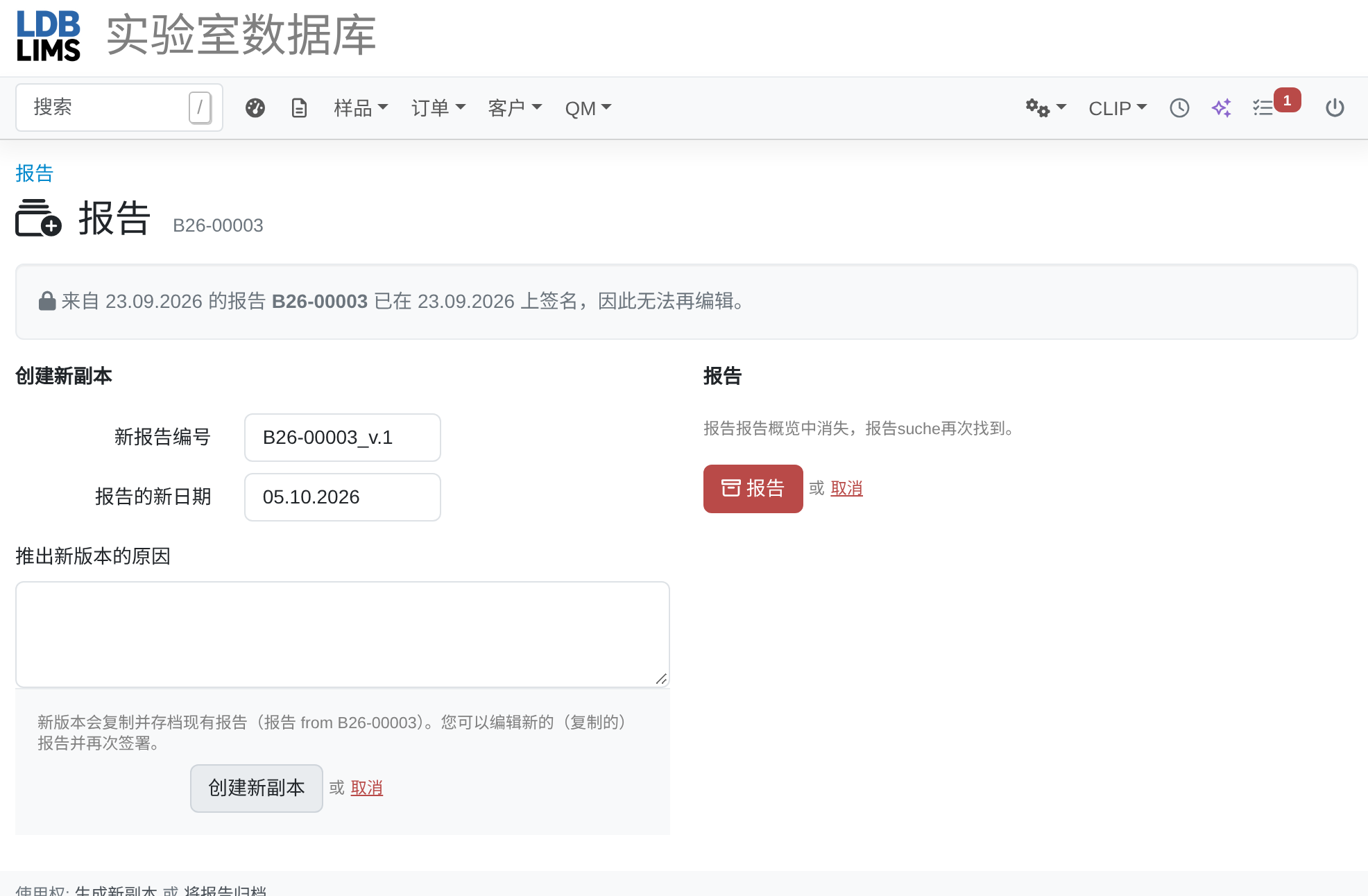Click the red 报告 archive button
Screen dimensions: 1368x896
pos(753,489)
